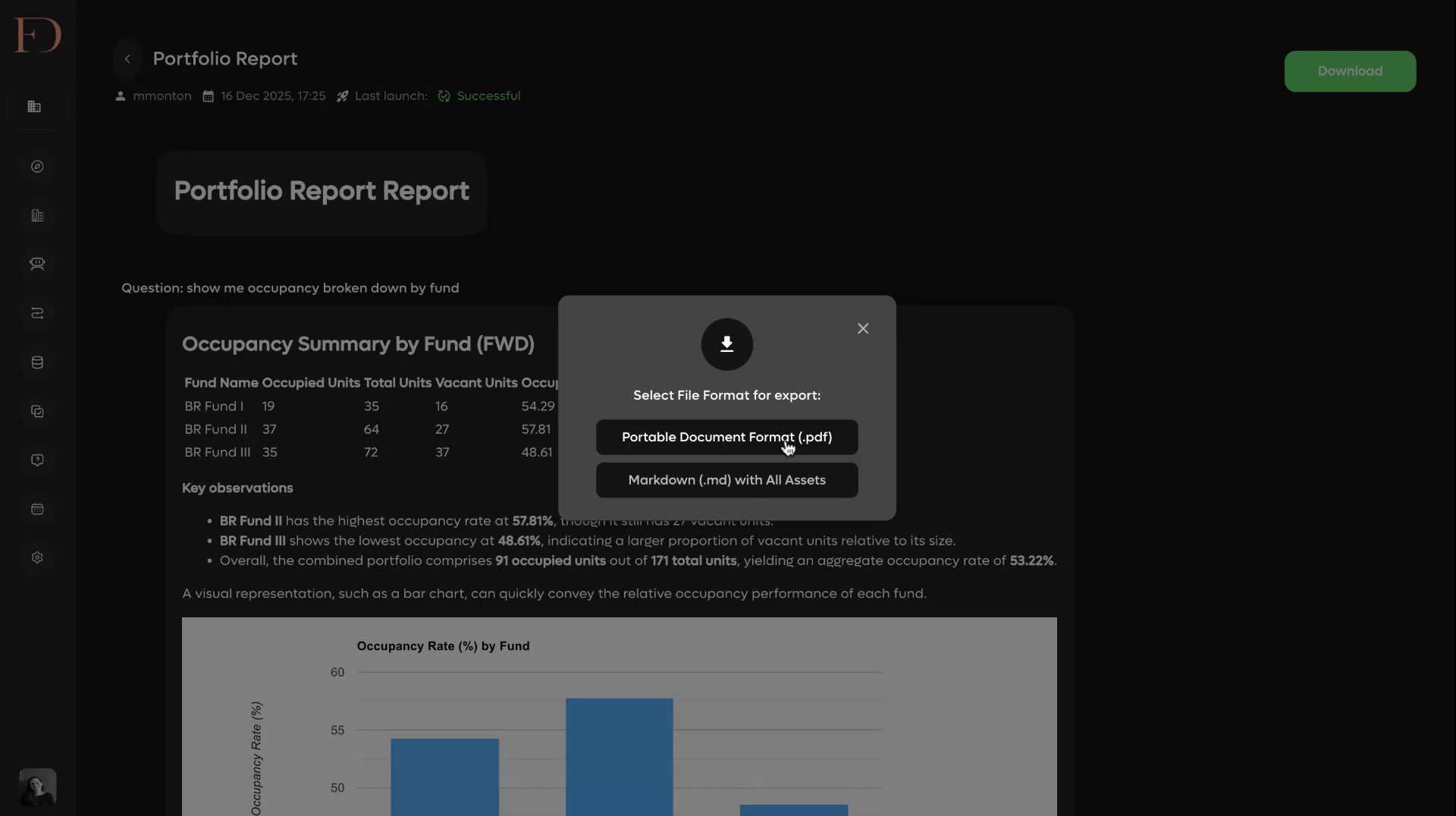Open the help question sidebar icon
The image size is (1456, 816).
coord(37,460)
